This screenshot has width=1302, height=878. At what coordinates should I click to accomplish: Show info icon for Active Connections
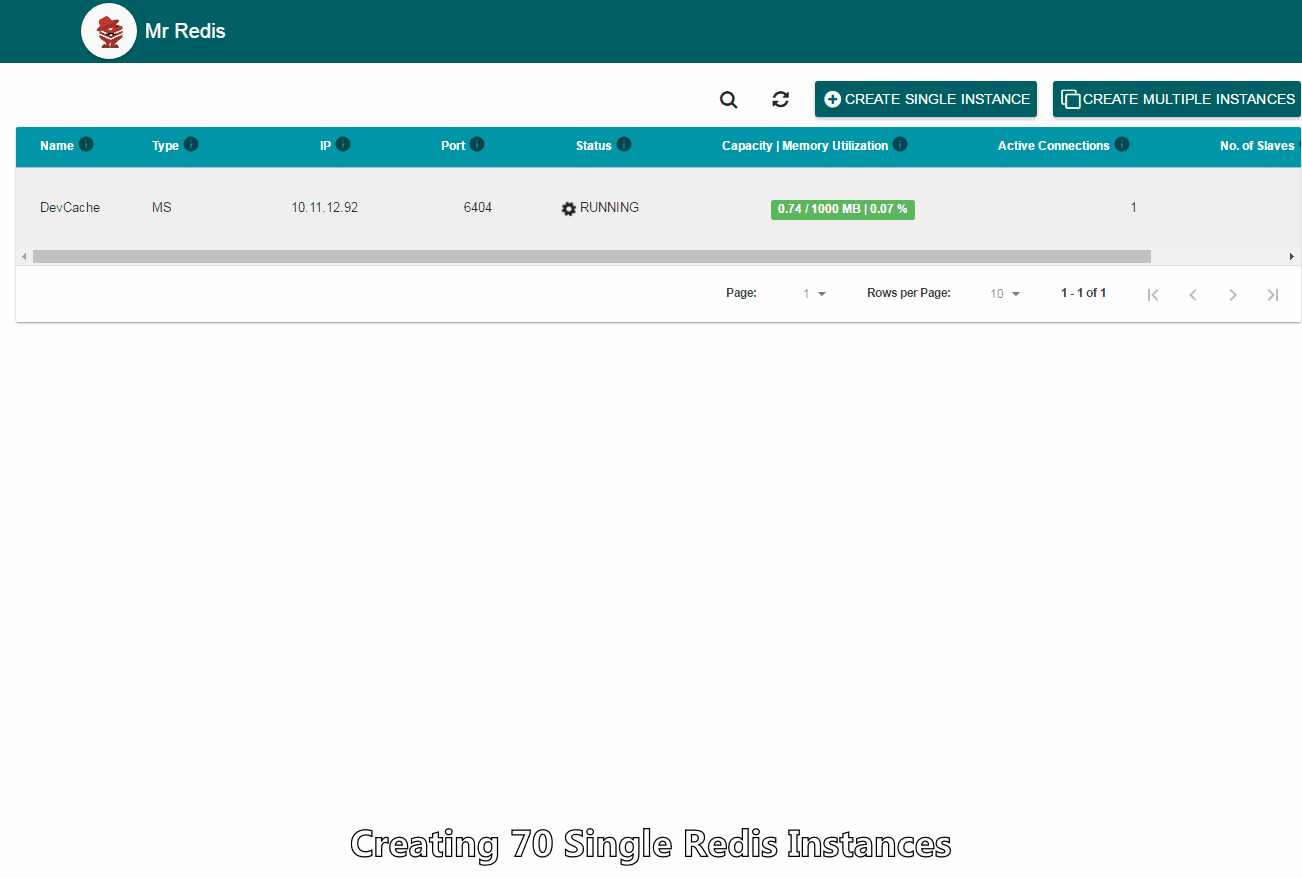click(x=1122, y=144)
